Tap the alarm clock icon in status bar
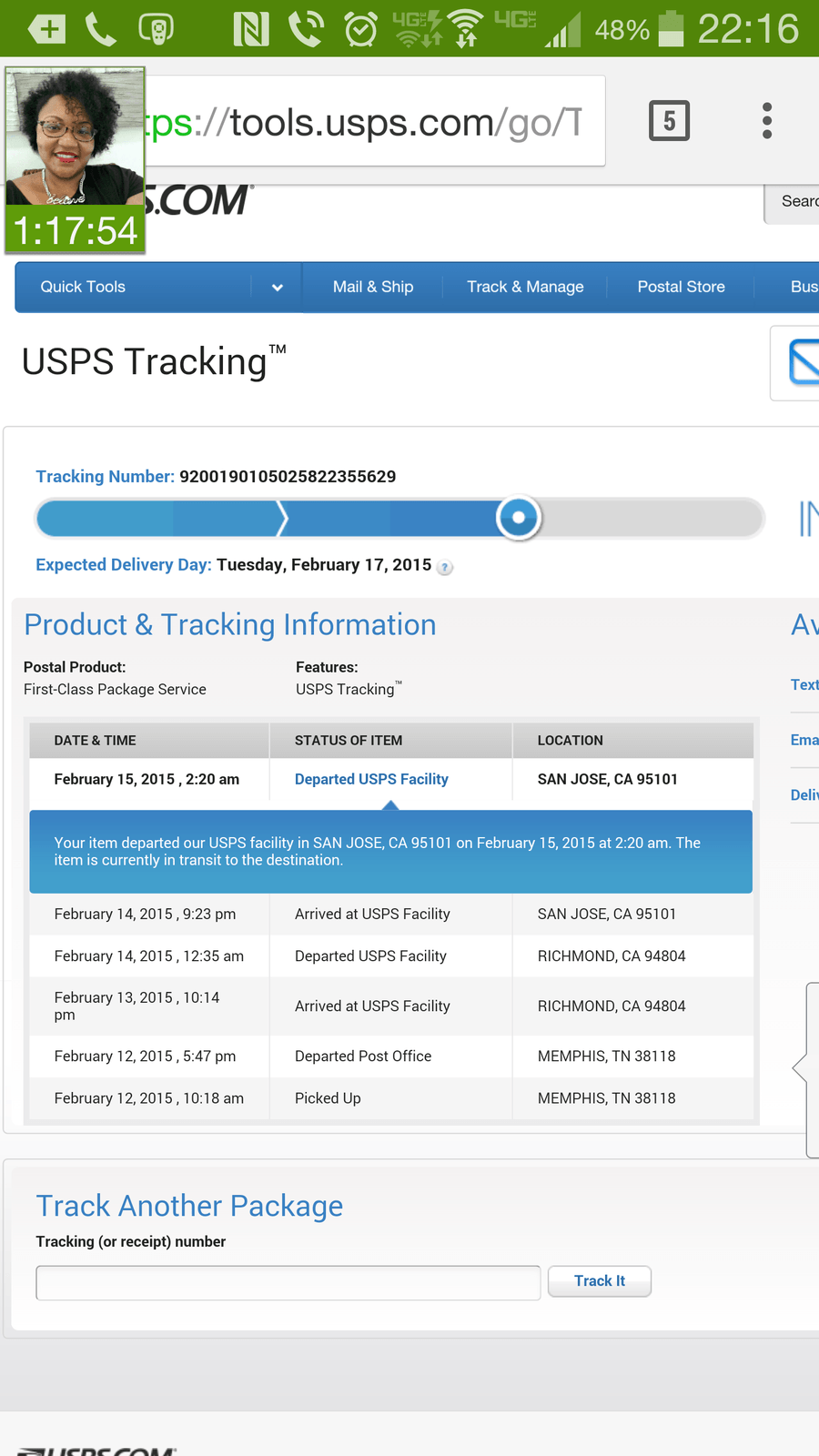The image size is (819, 1456). (x=360, y=29)
